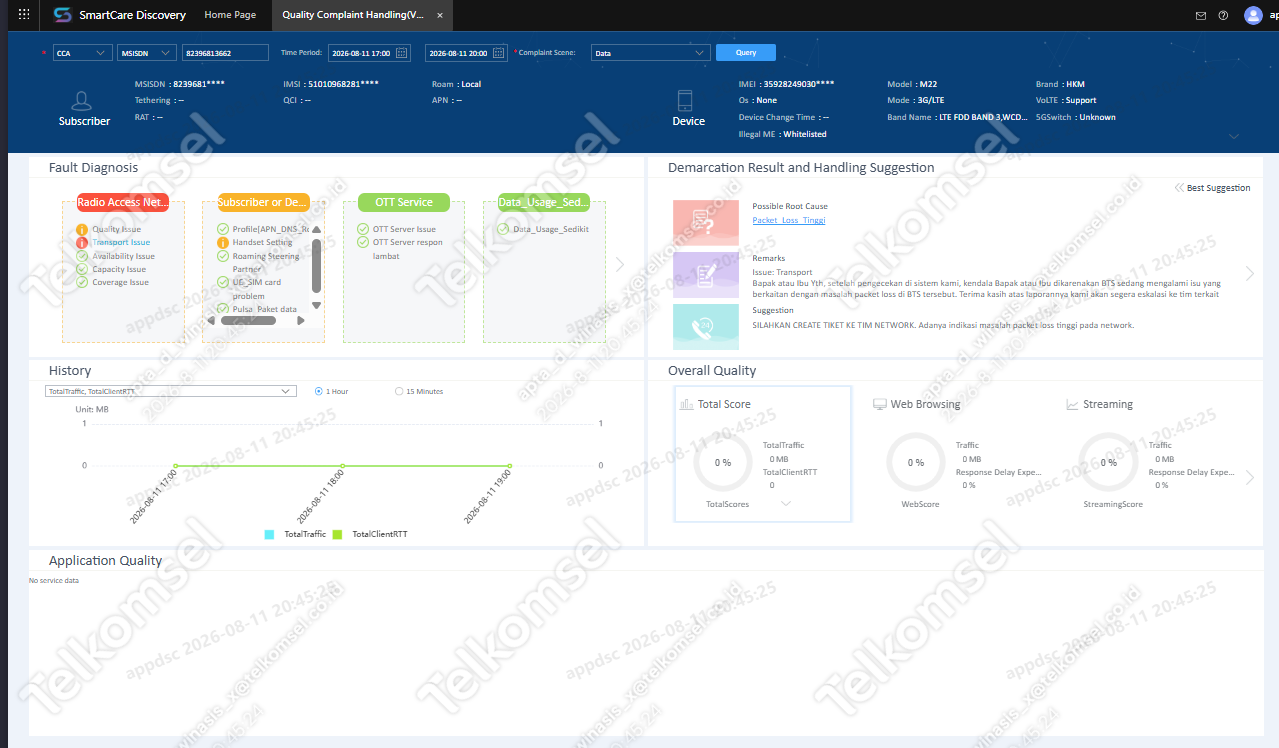Select the OTT Service category header

click(x=404, y=202)
